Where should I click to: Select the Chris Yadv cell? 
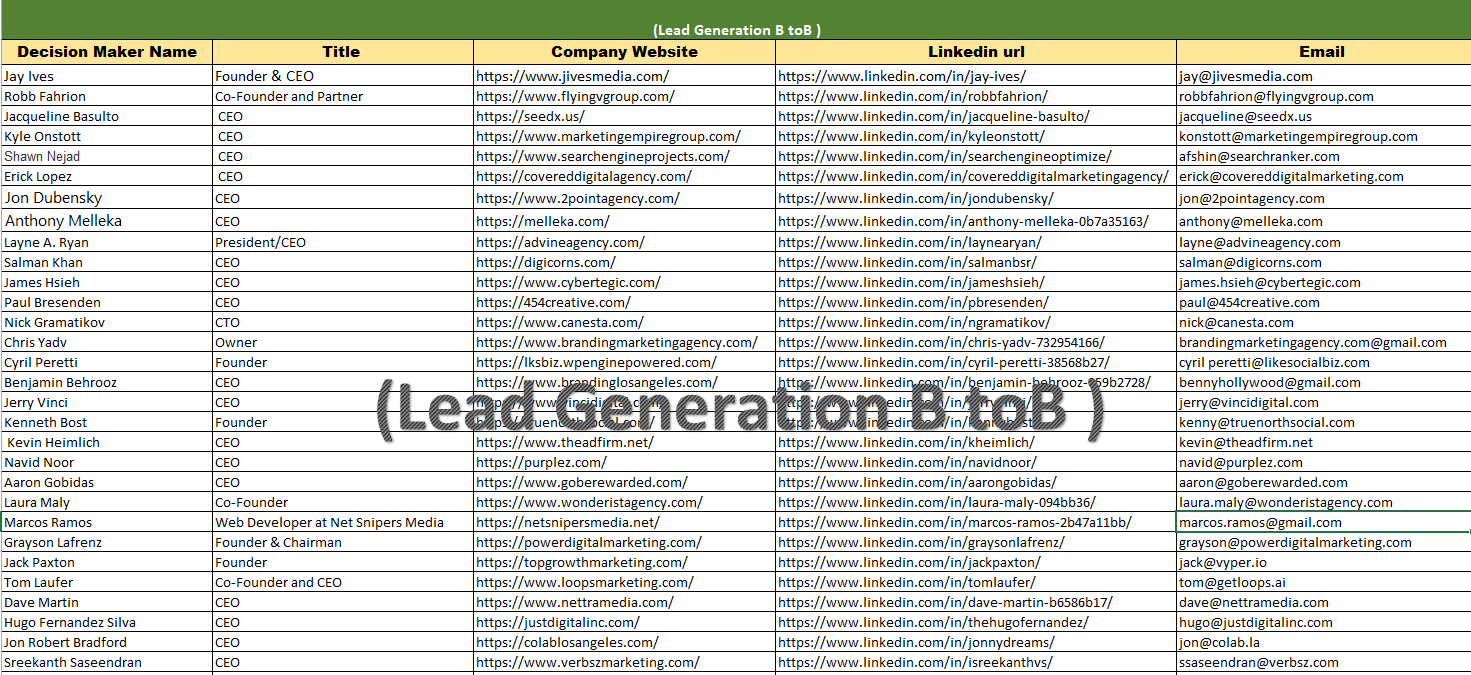(107, 342)
